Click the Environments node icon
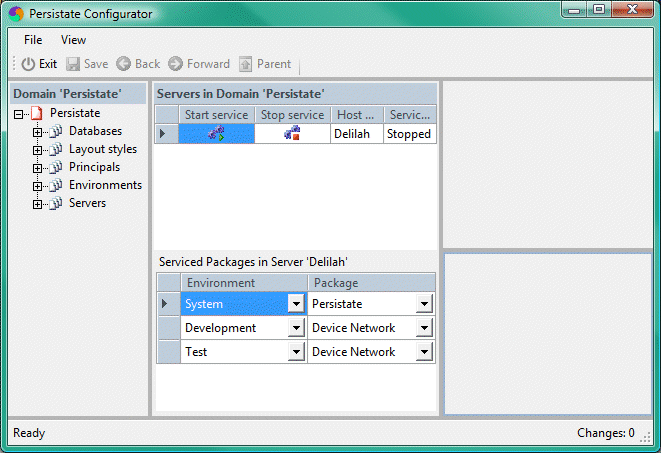The height and width of the screenshot is (453, 661). pyautogui.click(x=56, y=186)
